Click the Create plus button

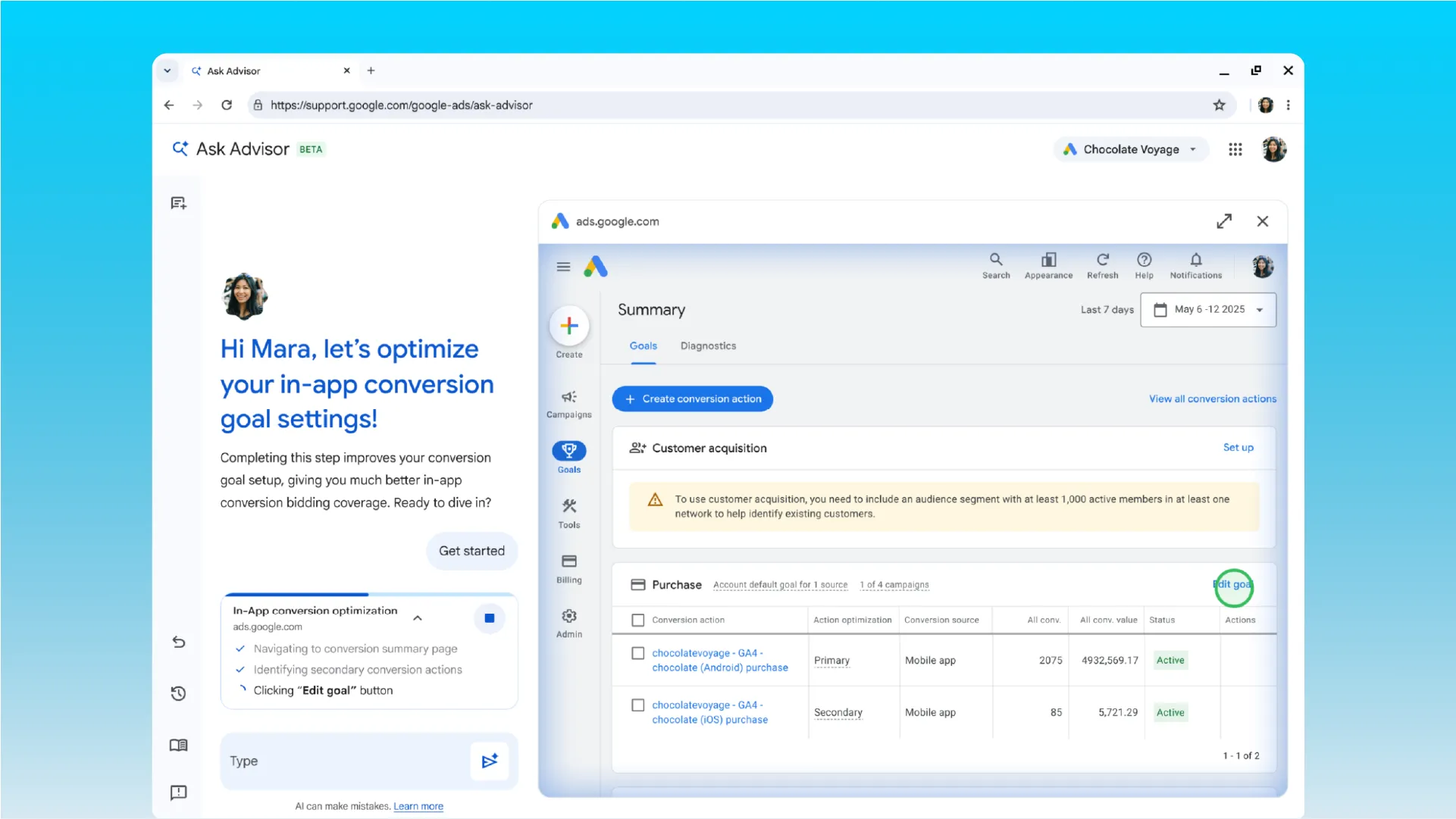point(569,326)
